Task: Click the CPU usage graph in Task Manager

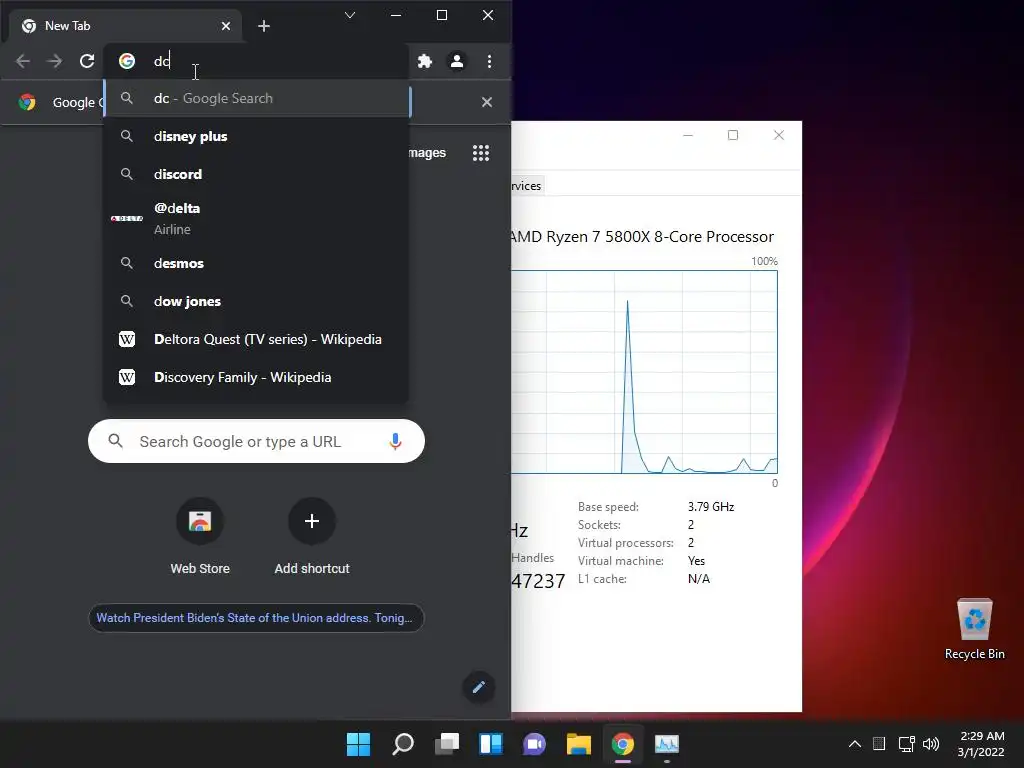Action: [x=644, y=372]
